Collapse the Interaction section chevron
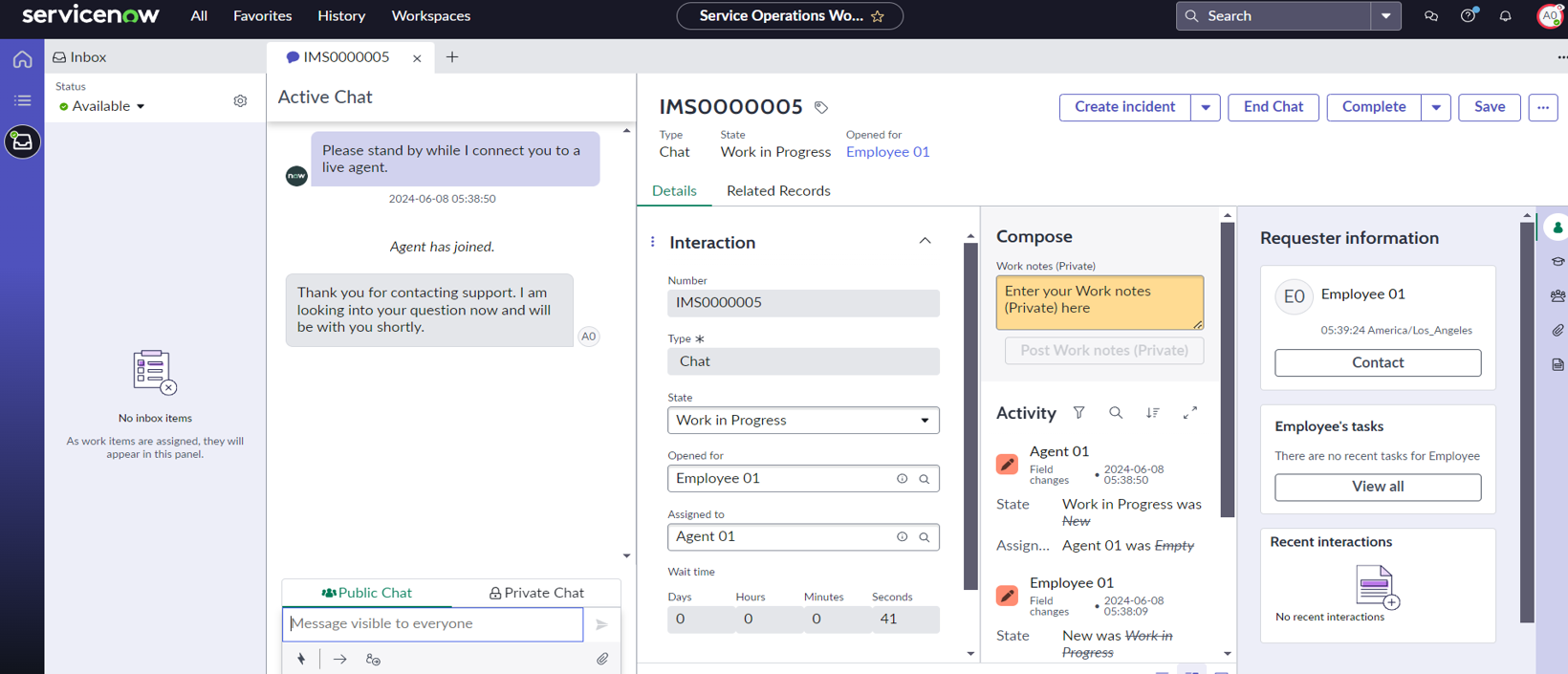The width and height of the screenshot is (1568, 674). [x=925, y=242]
